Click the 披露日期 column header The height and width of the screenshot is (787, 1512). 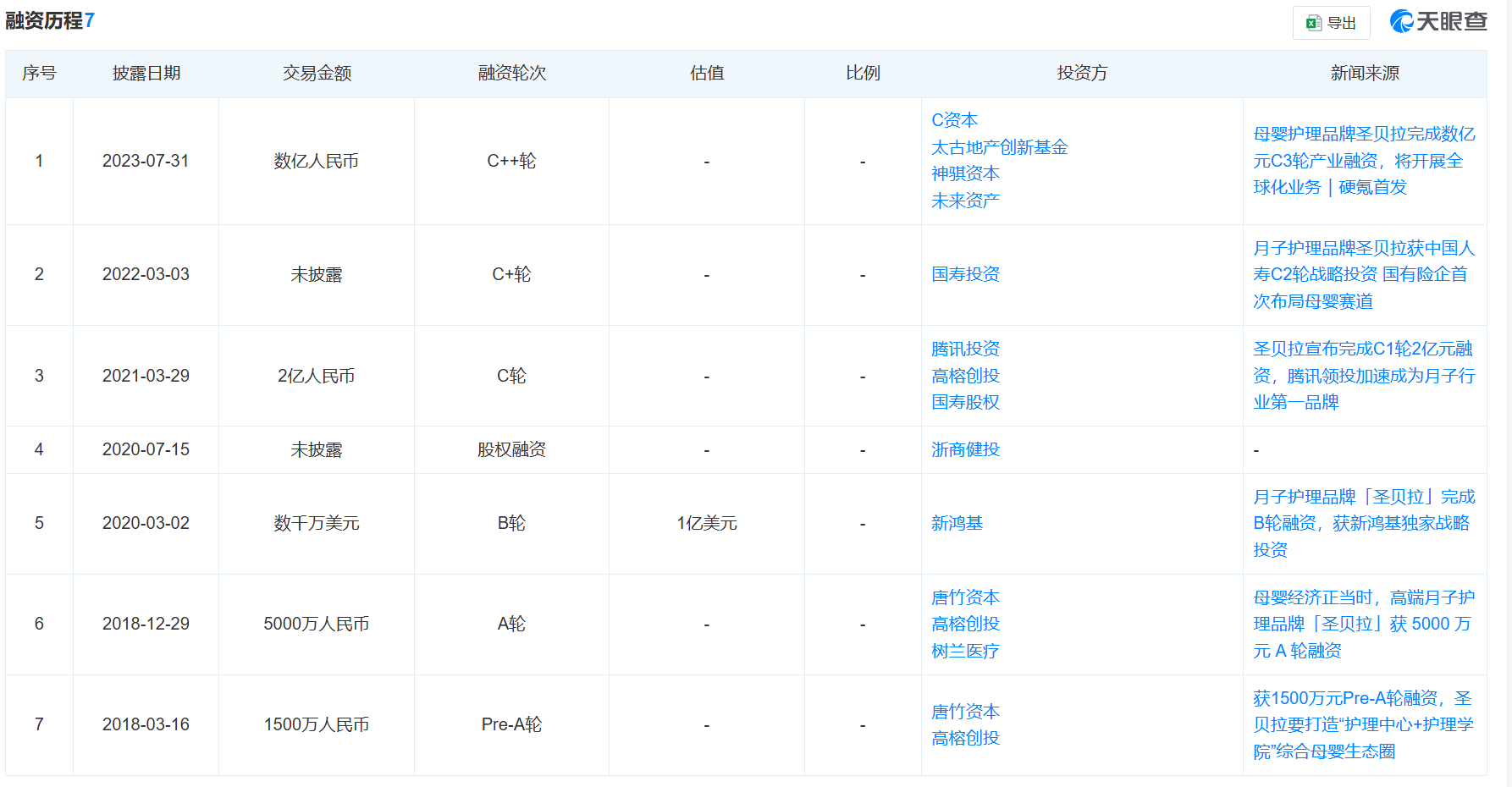(146, 74)
